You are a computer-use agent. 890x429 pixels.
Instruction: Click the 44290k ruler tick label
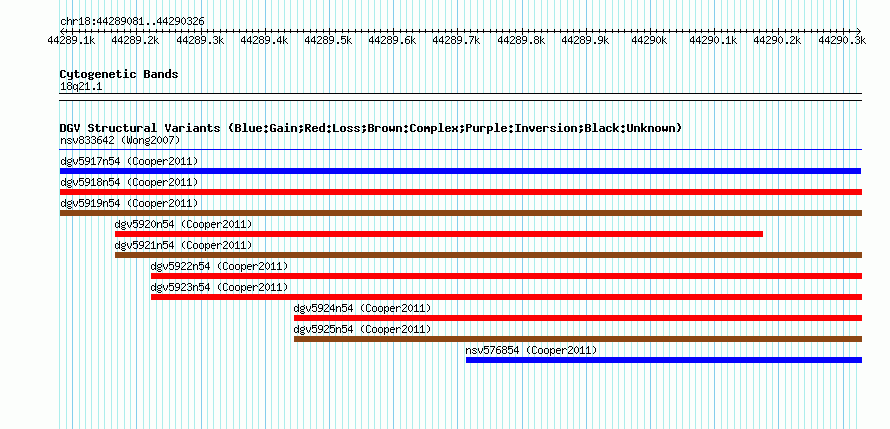[x=649, y=40]
